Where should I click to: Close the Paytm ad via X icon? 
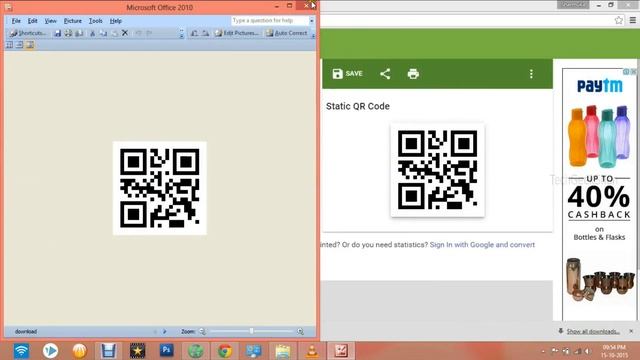point(633,71)
